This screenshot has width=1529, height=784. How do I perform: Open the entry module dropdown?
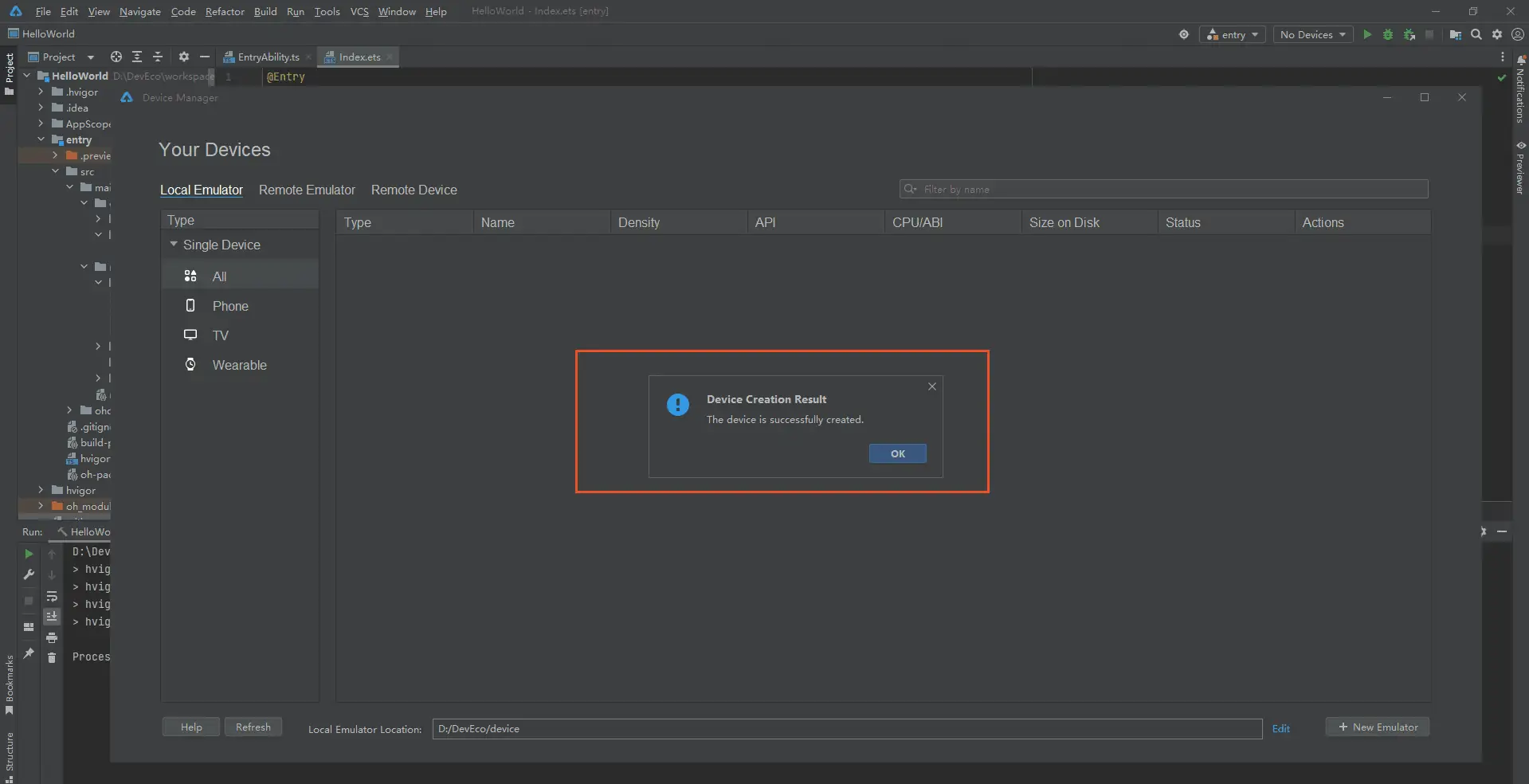click(1233, 34)
